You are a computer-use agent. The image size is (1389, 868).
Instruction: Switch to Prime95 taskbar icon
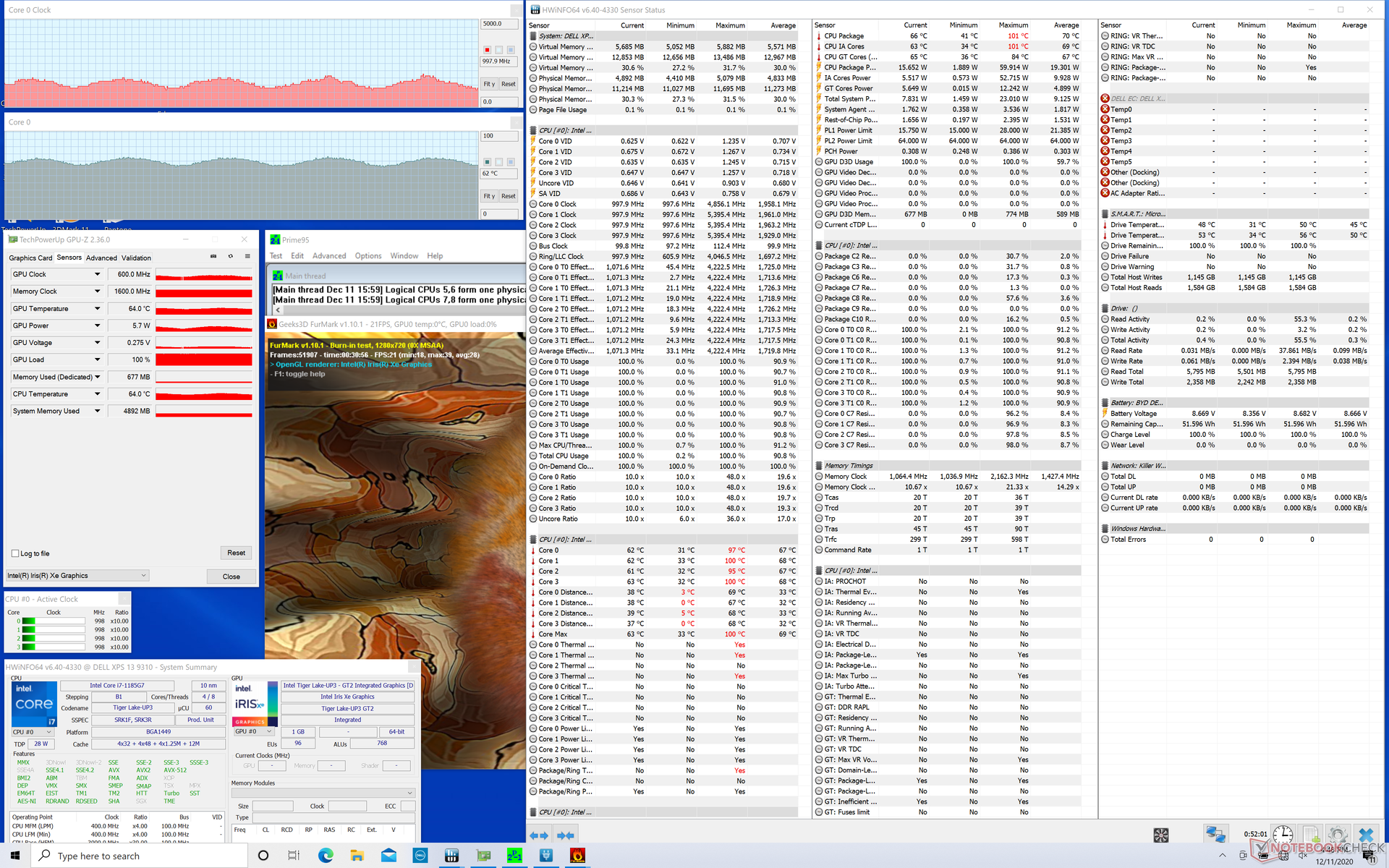pyautogui.click(x=514, y=856)
